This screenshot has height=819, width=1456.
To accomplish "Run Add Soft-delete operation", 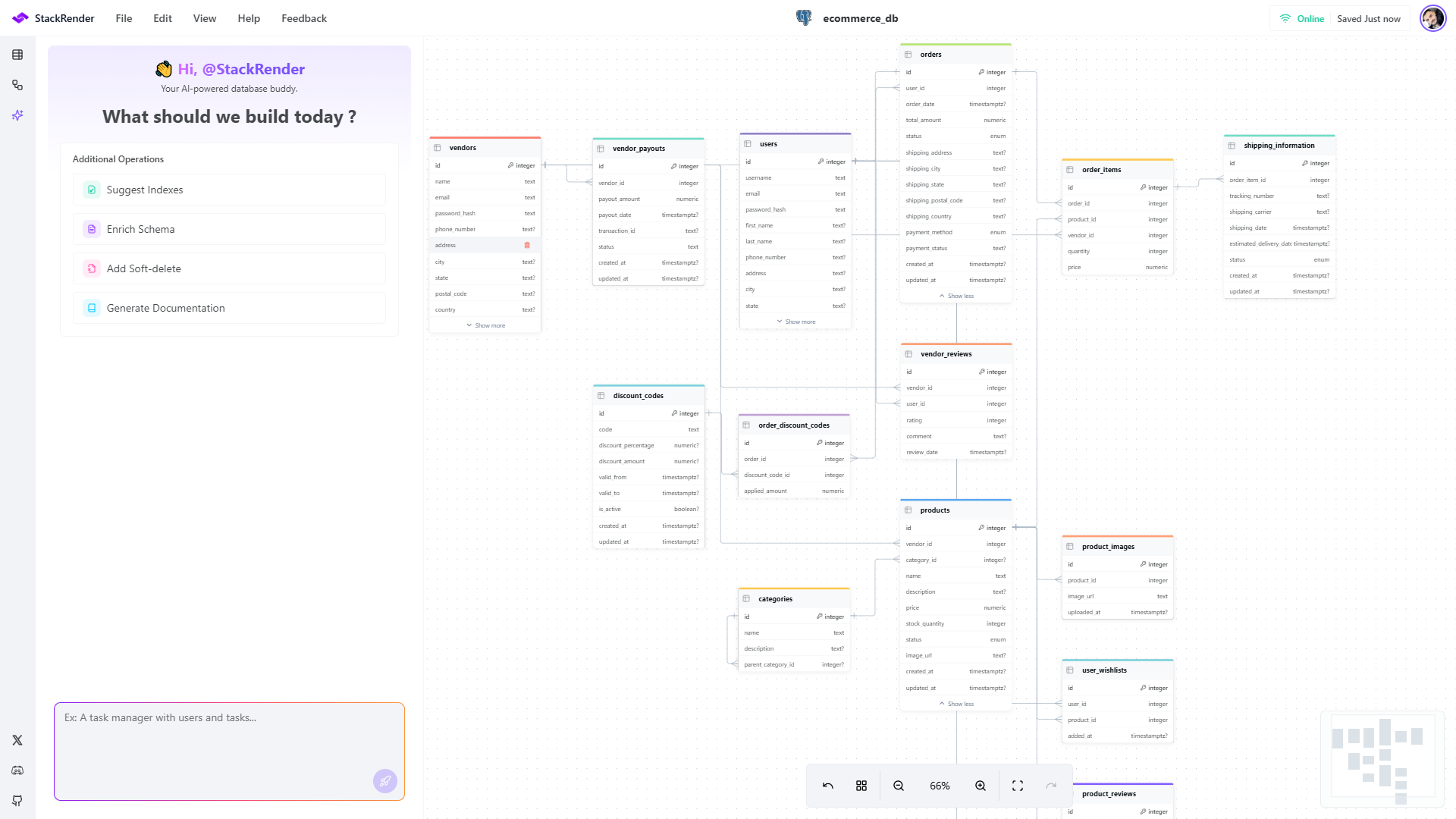I will [229, 268].
